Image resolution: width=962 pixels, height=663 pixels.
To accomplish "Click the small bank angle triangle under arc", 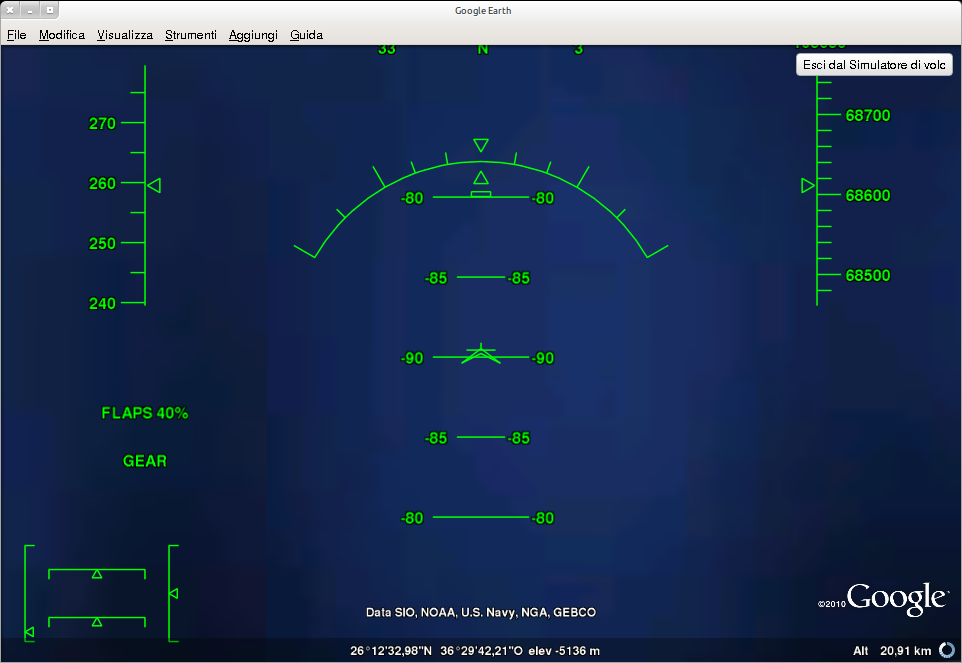I will tap(481, 178).
